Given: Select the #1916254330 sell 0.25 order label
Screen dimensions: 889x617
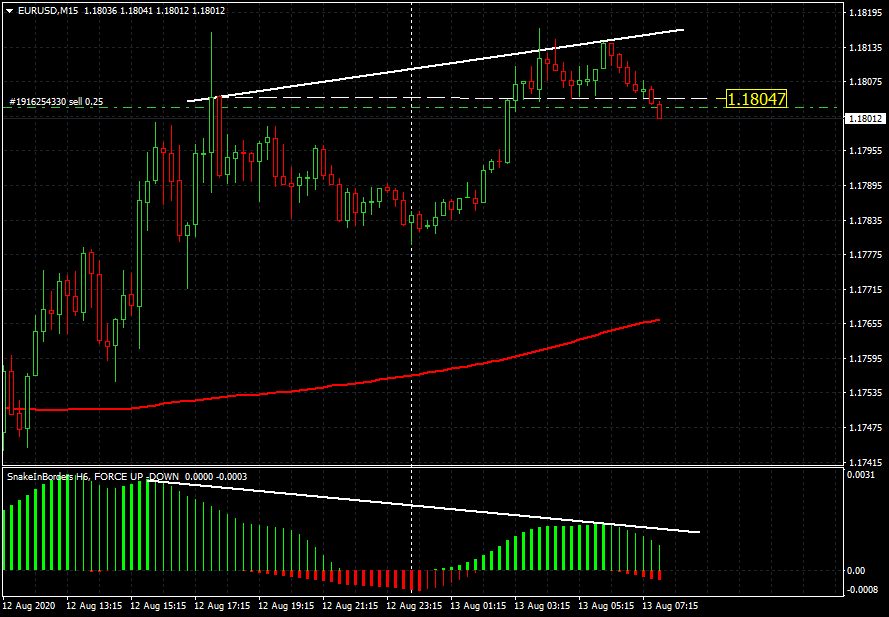Looking at the screenshot, I should point(56,102).
